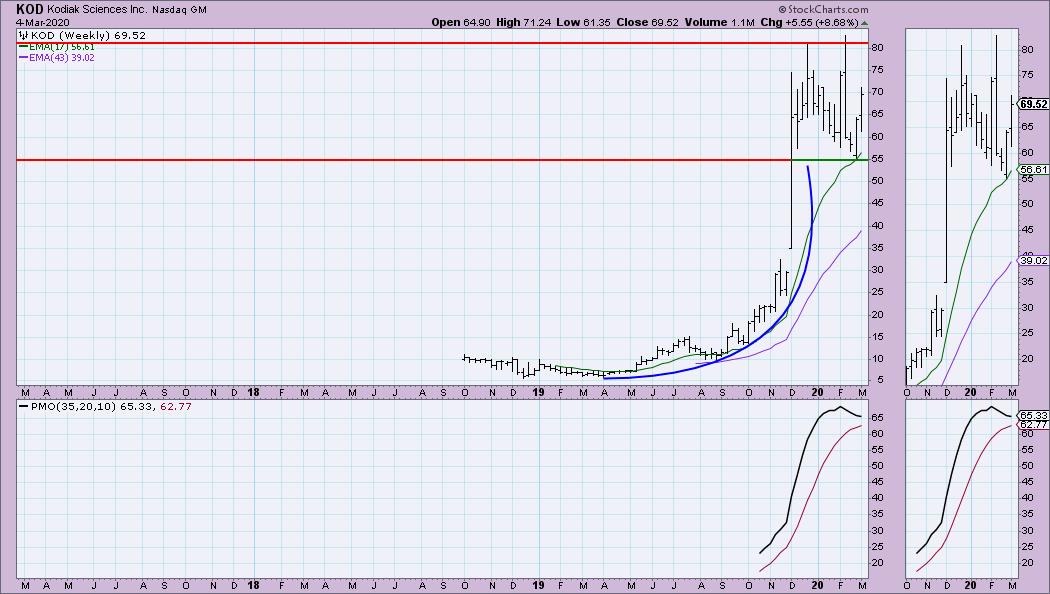
Task: Click the Volume 1.1M value
Action: 719,22
